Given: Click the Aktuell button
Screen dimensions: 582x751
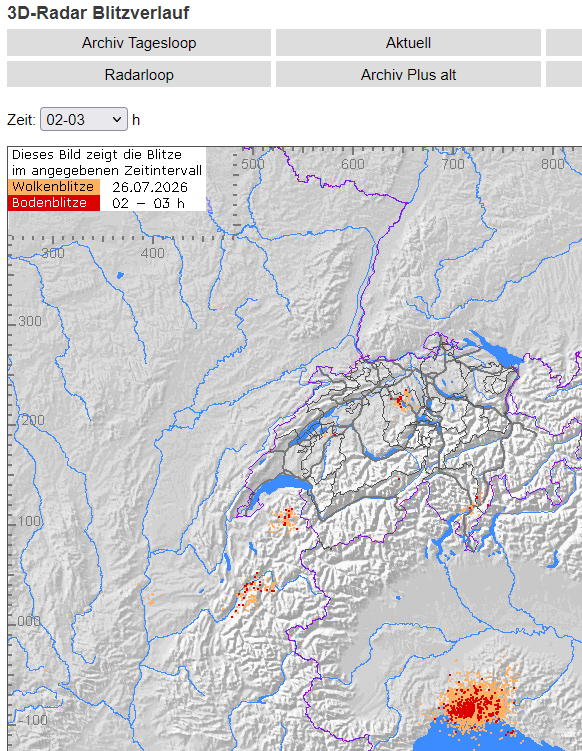Looking at the screenshot, I should point(408,43).
